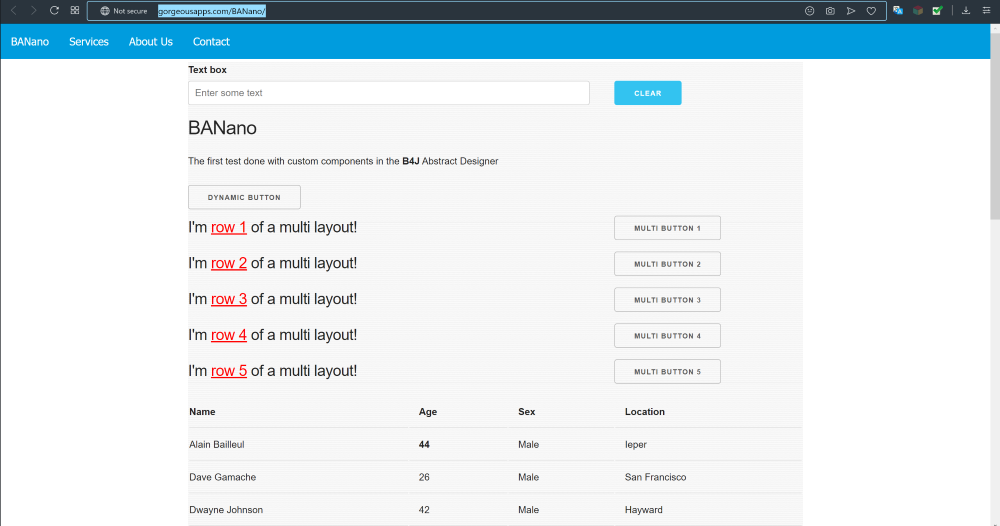Select the age '26' cell
Image resolution: width=1000 pixels, height=526 pixels.
[x=424, y=477]
